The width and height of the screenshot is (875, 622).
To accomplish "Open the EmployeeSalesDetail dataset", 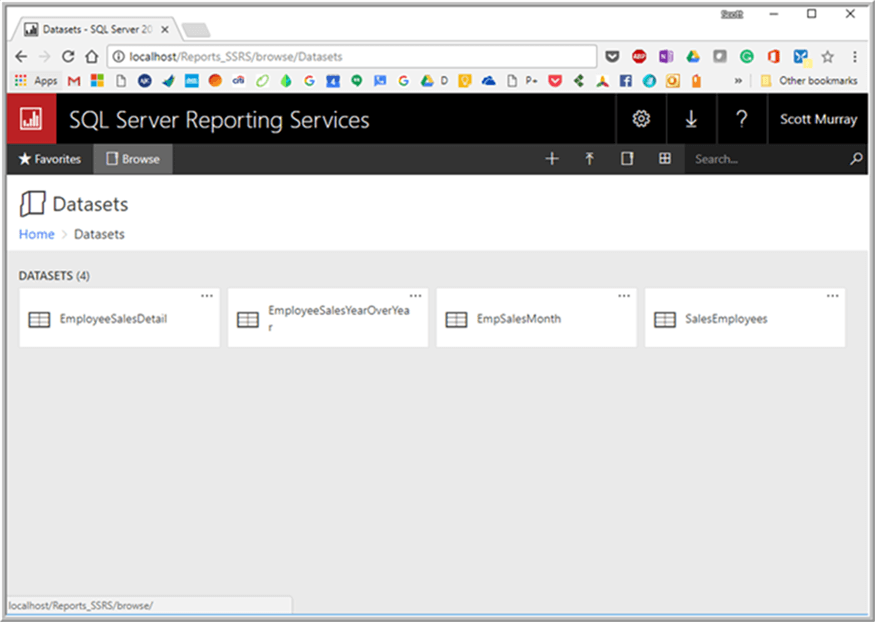I will [119, 318].
